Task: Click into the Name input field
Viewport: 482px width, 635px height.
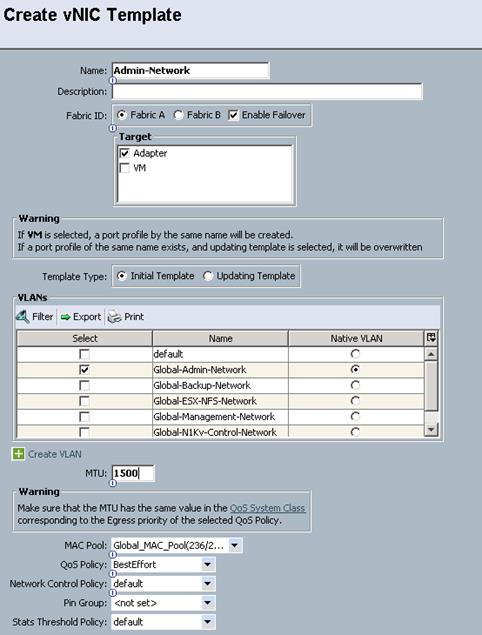Action: coord(190,70)
